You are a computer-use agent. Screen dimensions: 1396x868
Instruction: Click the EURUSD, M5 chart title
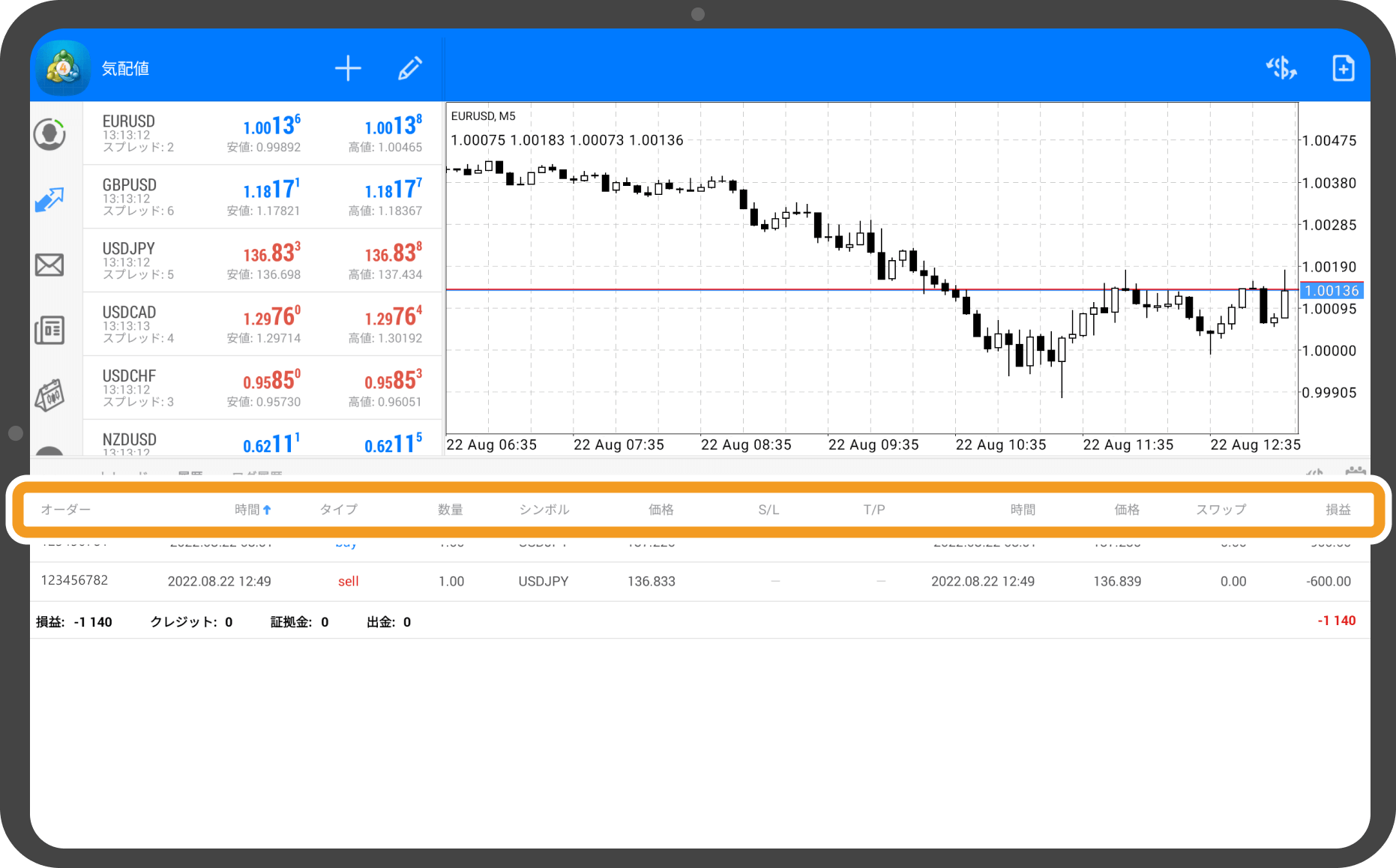tap(483, 116)
